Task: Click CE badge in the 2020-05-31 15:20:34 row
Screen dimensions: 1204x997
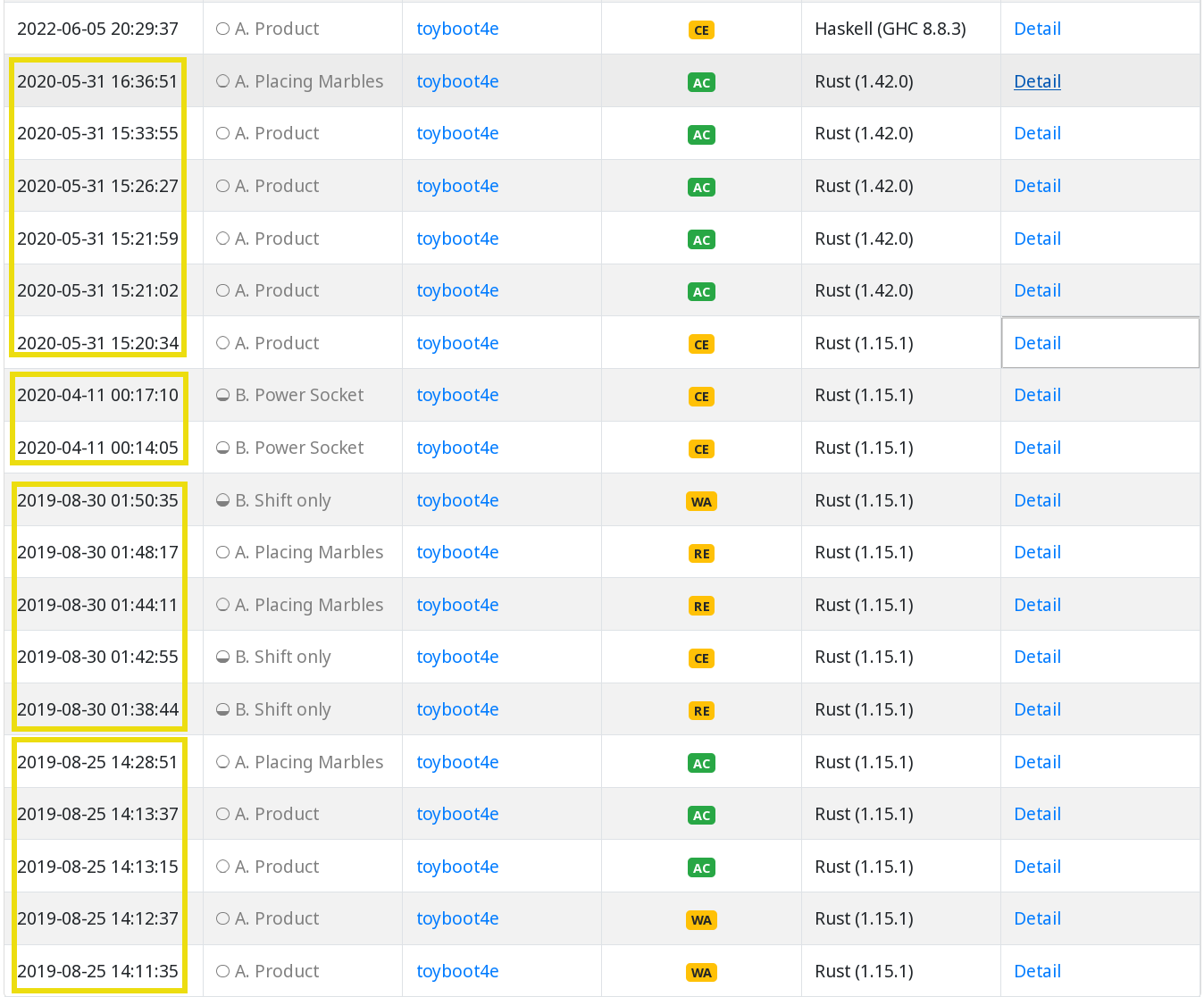Action: pyautogui.click(x=701, y=344)
